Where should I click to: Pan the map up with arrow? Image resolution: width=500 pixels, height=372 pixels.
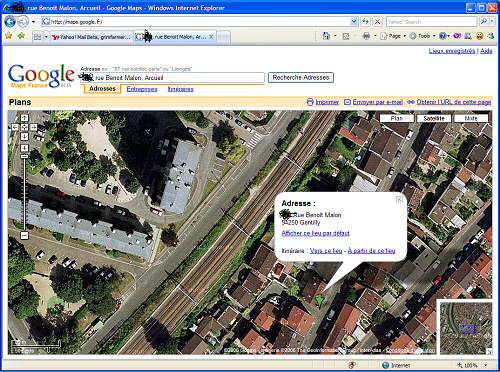coord(24,118)
